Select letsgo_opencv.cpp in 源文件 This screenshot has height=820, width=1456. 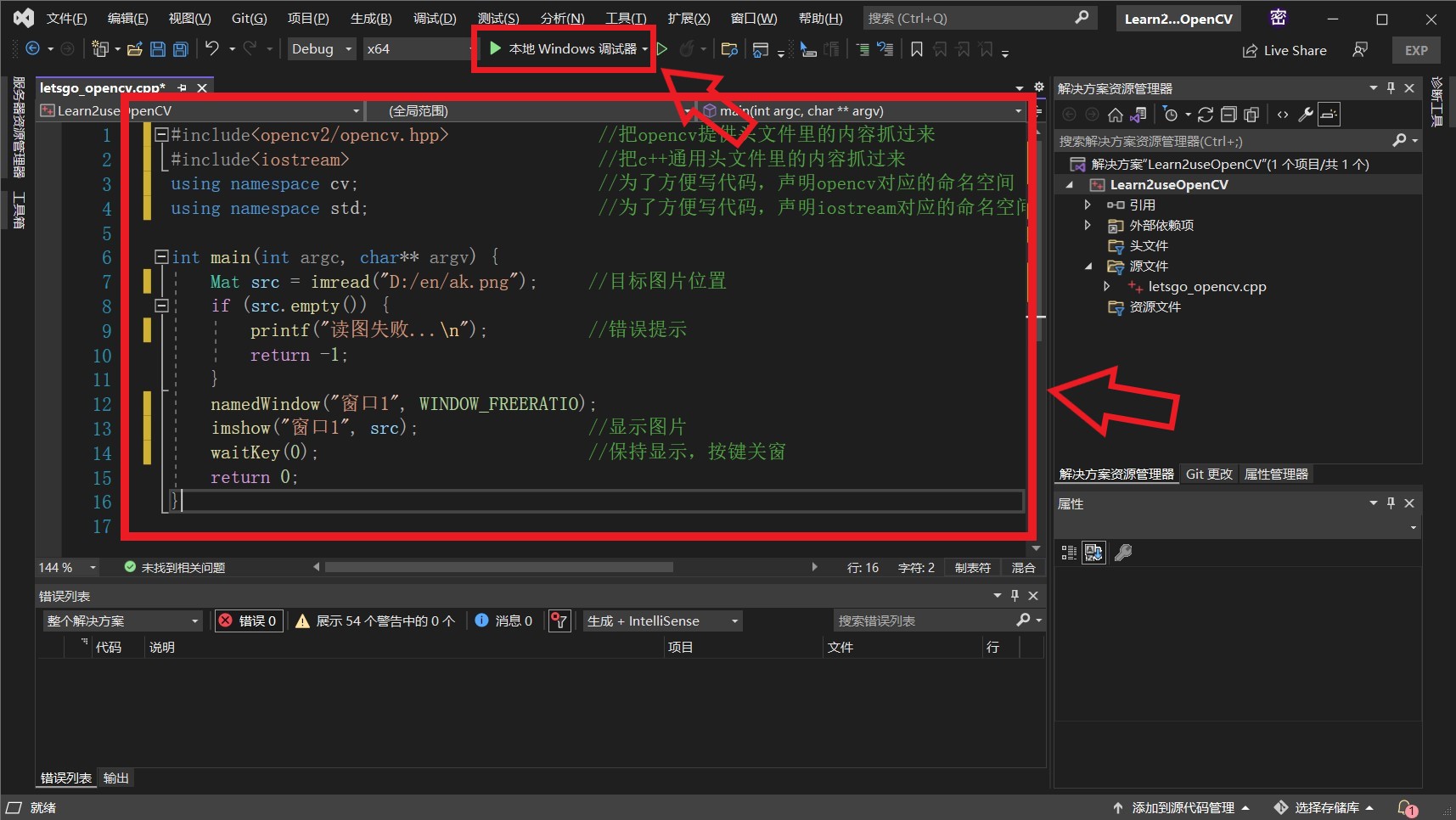click(1207, 286)
